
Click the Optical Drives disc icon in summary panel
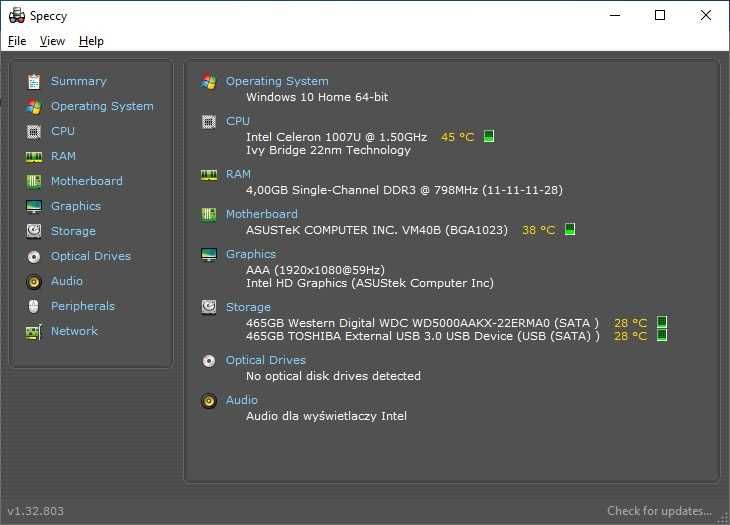tap(209, 361)
